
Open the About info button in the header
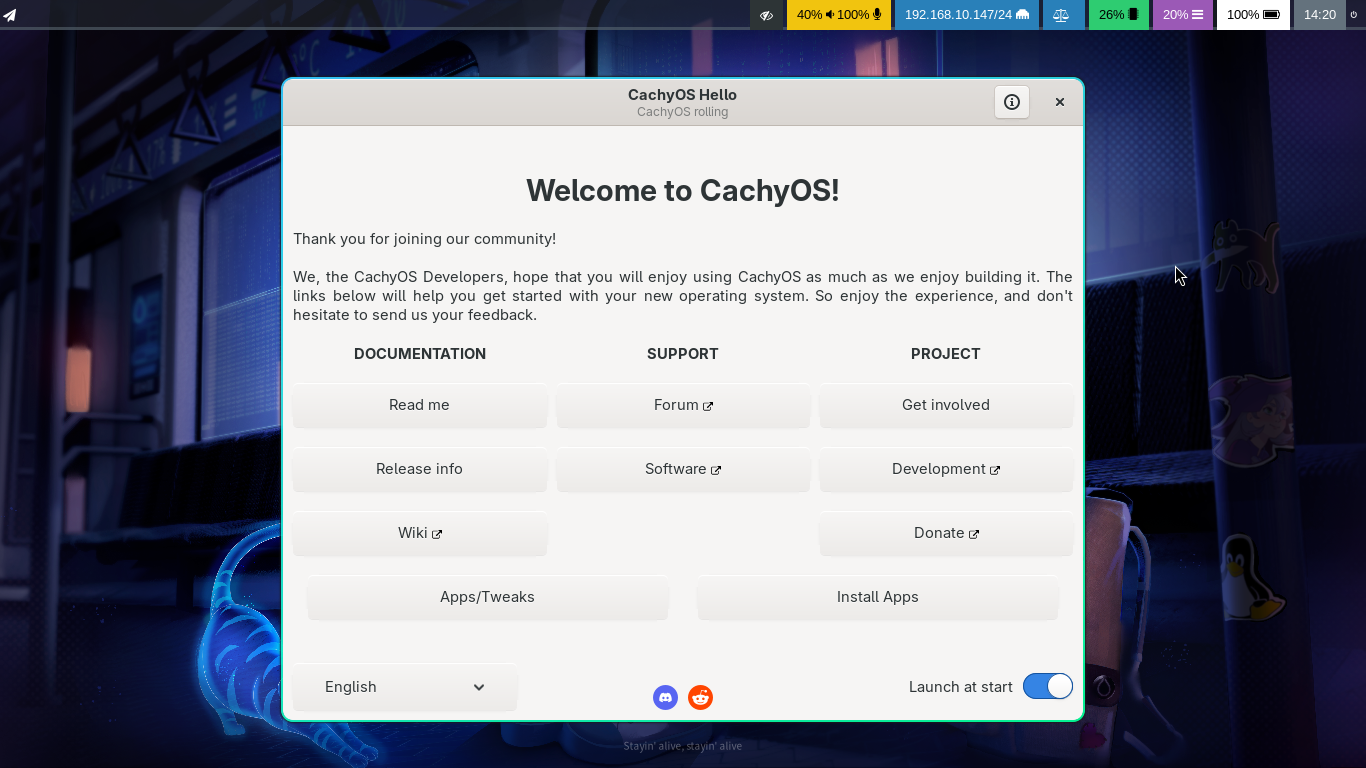1012,102
